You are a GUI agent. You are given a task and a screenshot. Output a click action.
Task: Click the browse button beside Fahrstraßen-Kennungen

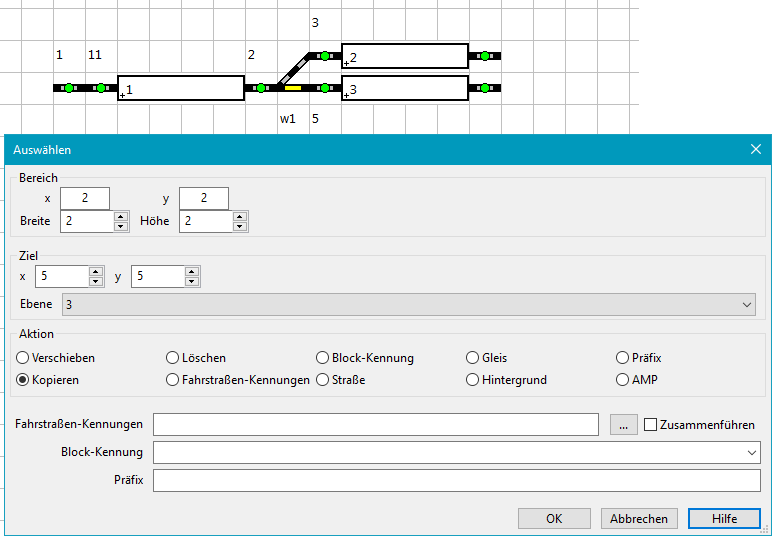(622, 425)
